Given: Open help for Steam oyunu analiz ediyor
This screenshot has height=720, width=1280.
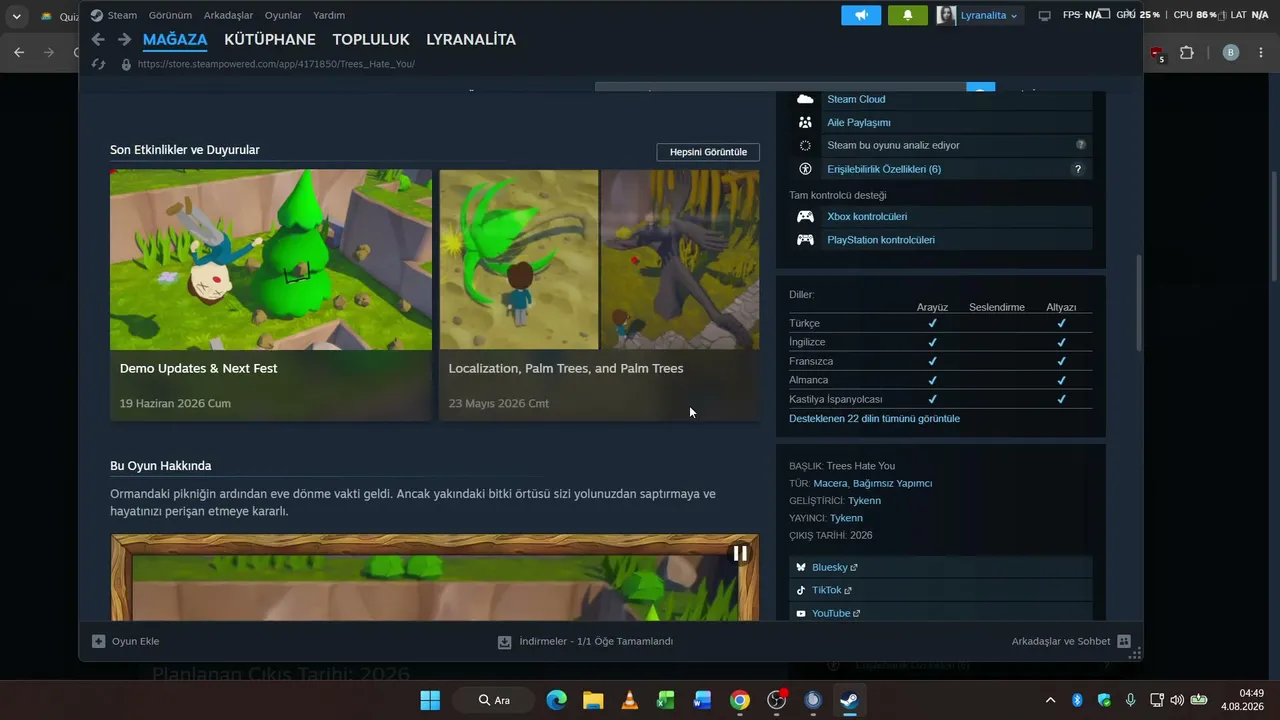Looking at the screenshot, I should click(x=1080, y=145).
